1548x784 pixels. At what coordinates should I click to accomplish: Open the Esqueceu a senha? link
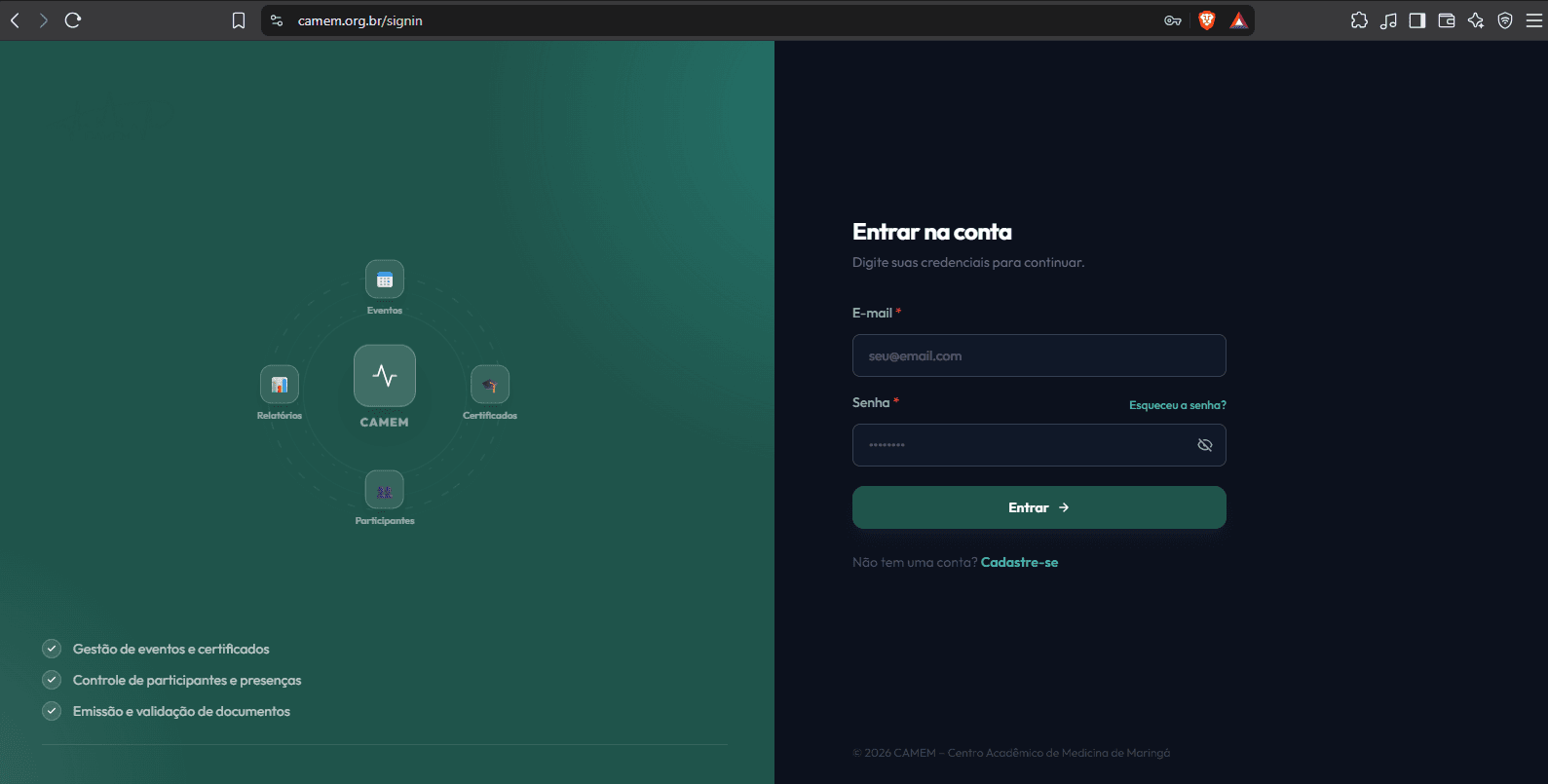point(1178,405)
